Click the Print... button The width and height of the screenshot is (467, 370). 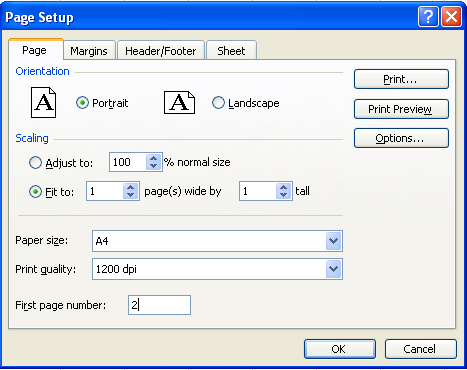point(401,79)
